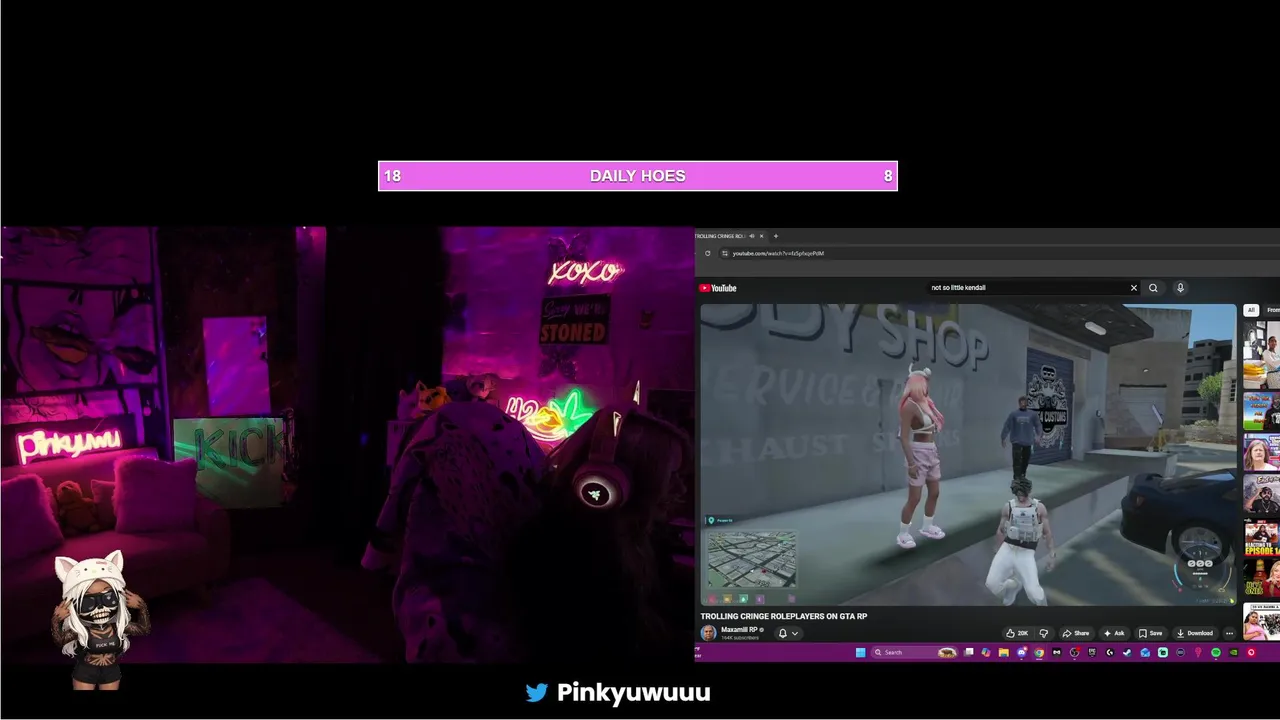Open the Maxamili RP channel avatar

click(708, 633)
